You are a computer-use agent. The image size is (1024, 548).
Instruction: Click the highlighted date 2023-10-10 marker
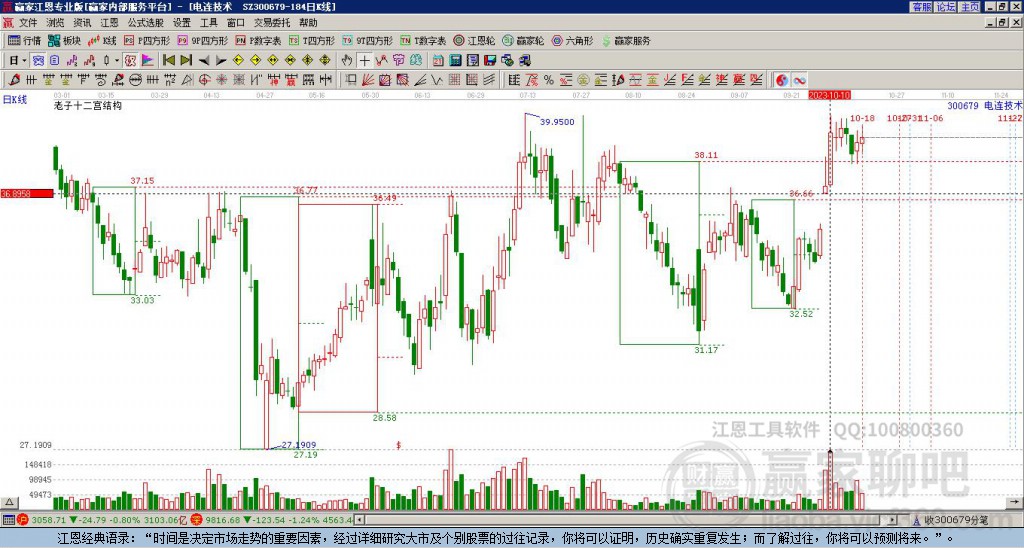[x=829, y=95]
